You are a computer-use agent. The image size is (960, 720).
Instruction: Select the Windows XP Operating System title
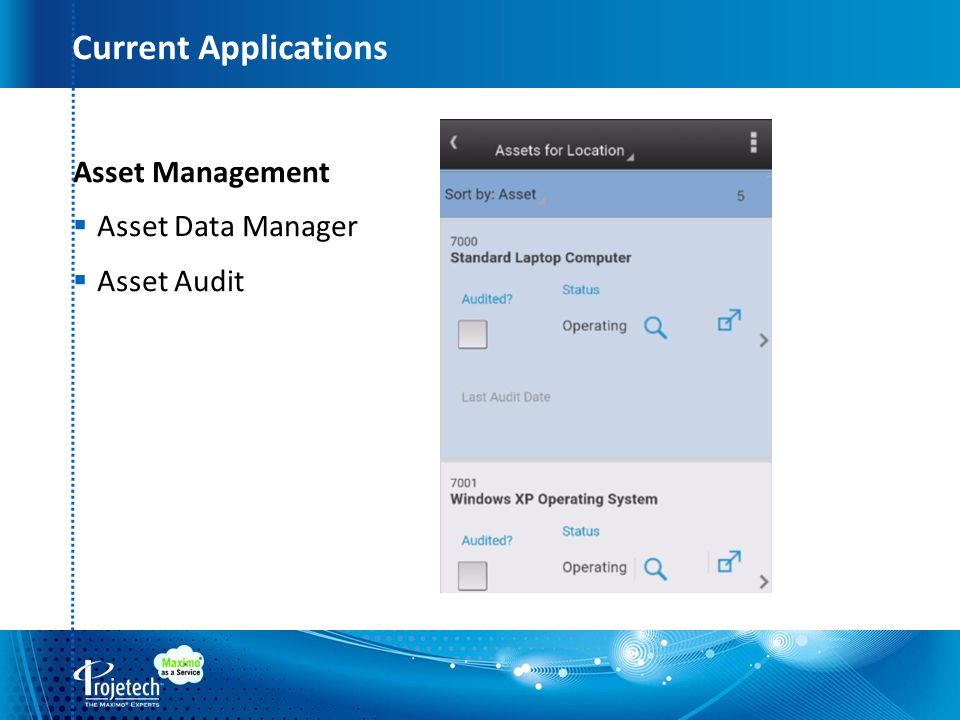pos(553,499)
